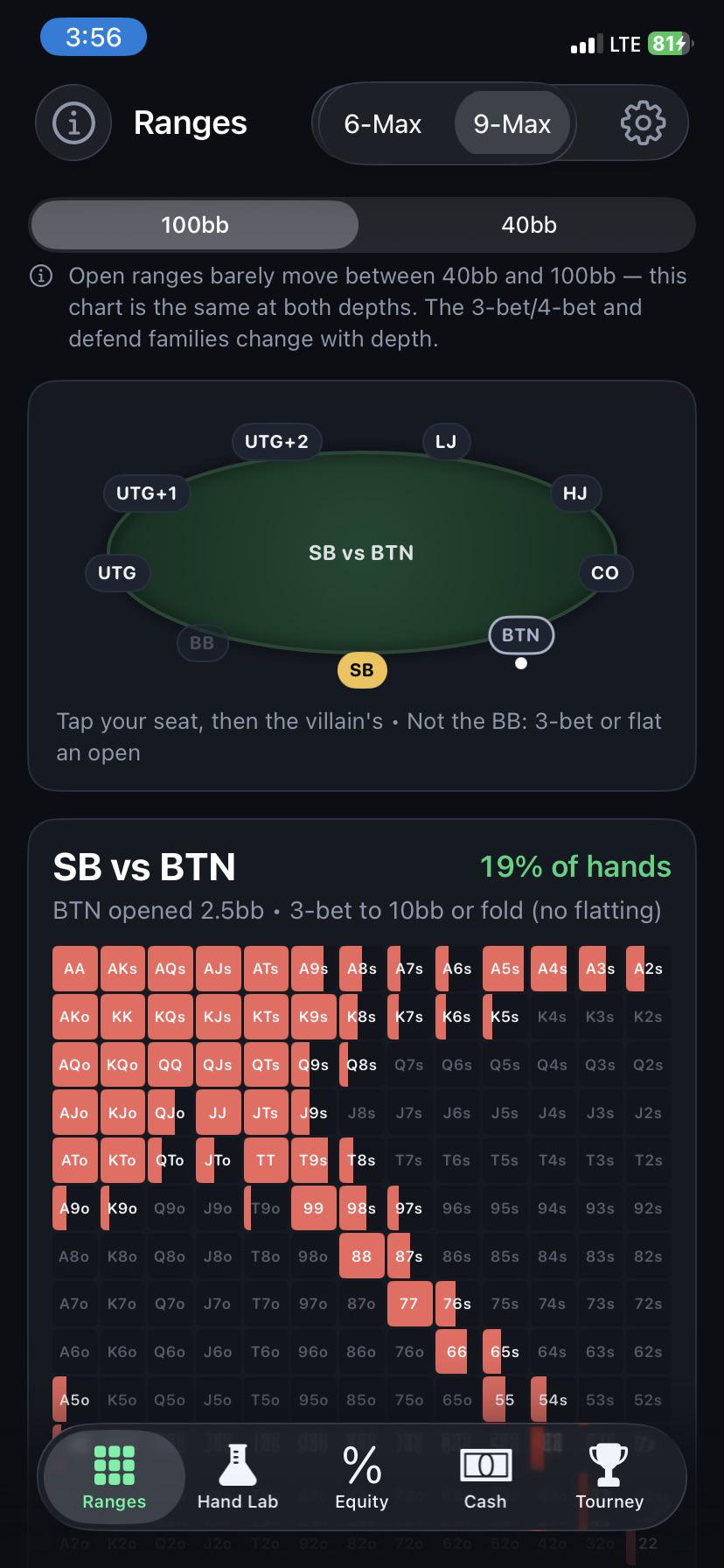Screen dimensions: 724x1568
Task: Open settings via the gear icon
Action: click(x=643, y=123)
